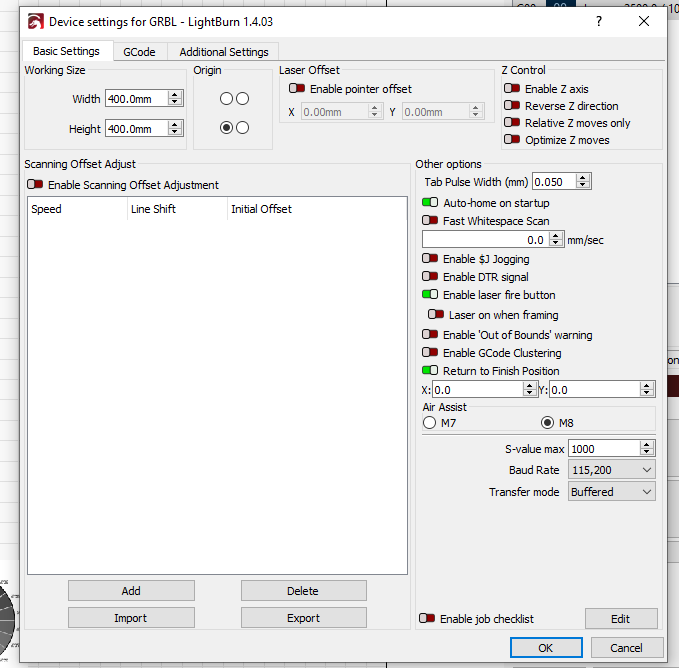Switch to the GCode tab

[x=139, y=52]
